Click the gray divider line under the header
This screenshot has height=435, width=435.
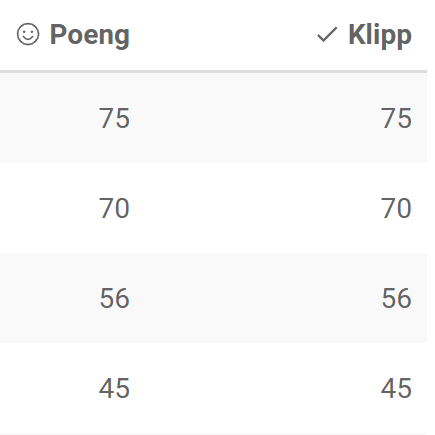pyautogui.click(x=213, y=71)
